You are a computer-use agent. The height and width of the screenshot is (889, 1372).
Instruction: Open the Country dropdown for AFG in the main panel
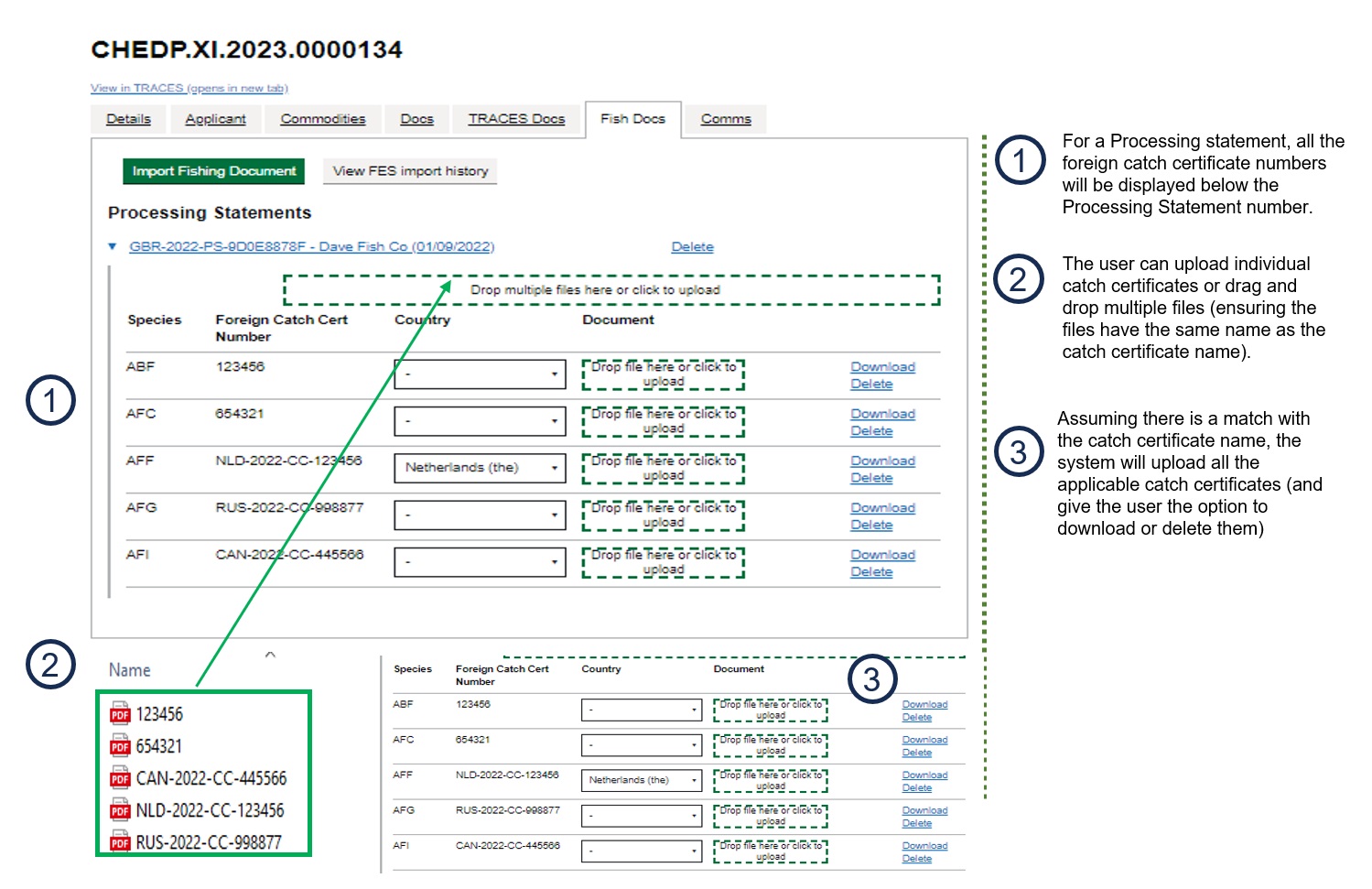pyautogui.click(x=481, y=515)
